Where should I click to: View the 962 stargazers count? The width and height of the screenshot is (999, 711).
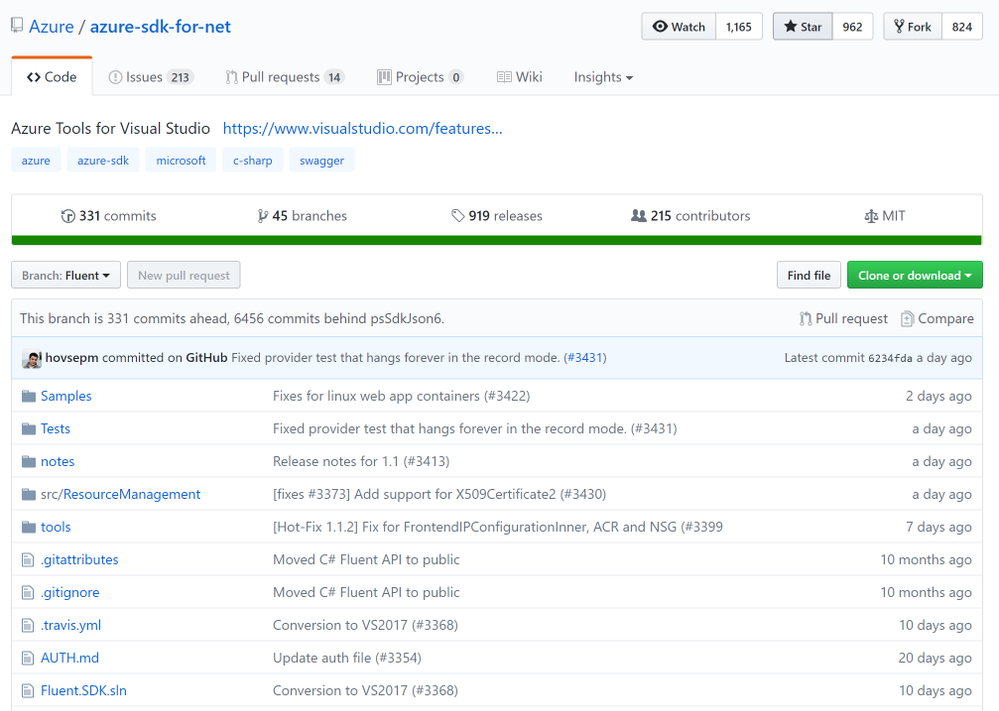[x=852, y=27]
